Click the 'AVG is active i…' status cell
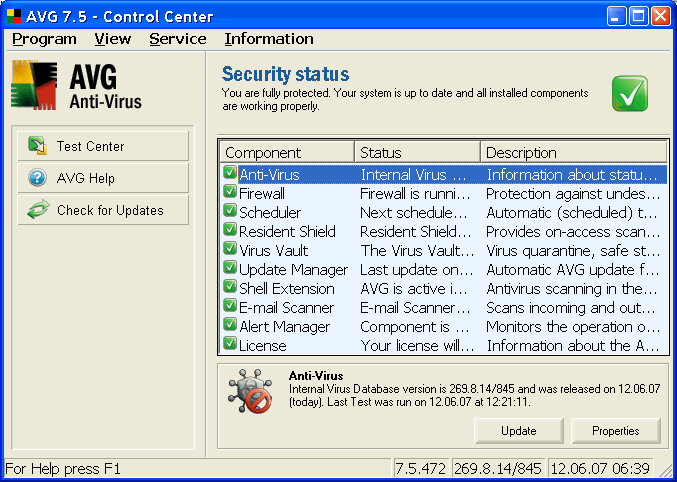677x482 pixels. [415, 289]
